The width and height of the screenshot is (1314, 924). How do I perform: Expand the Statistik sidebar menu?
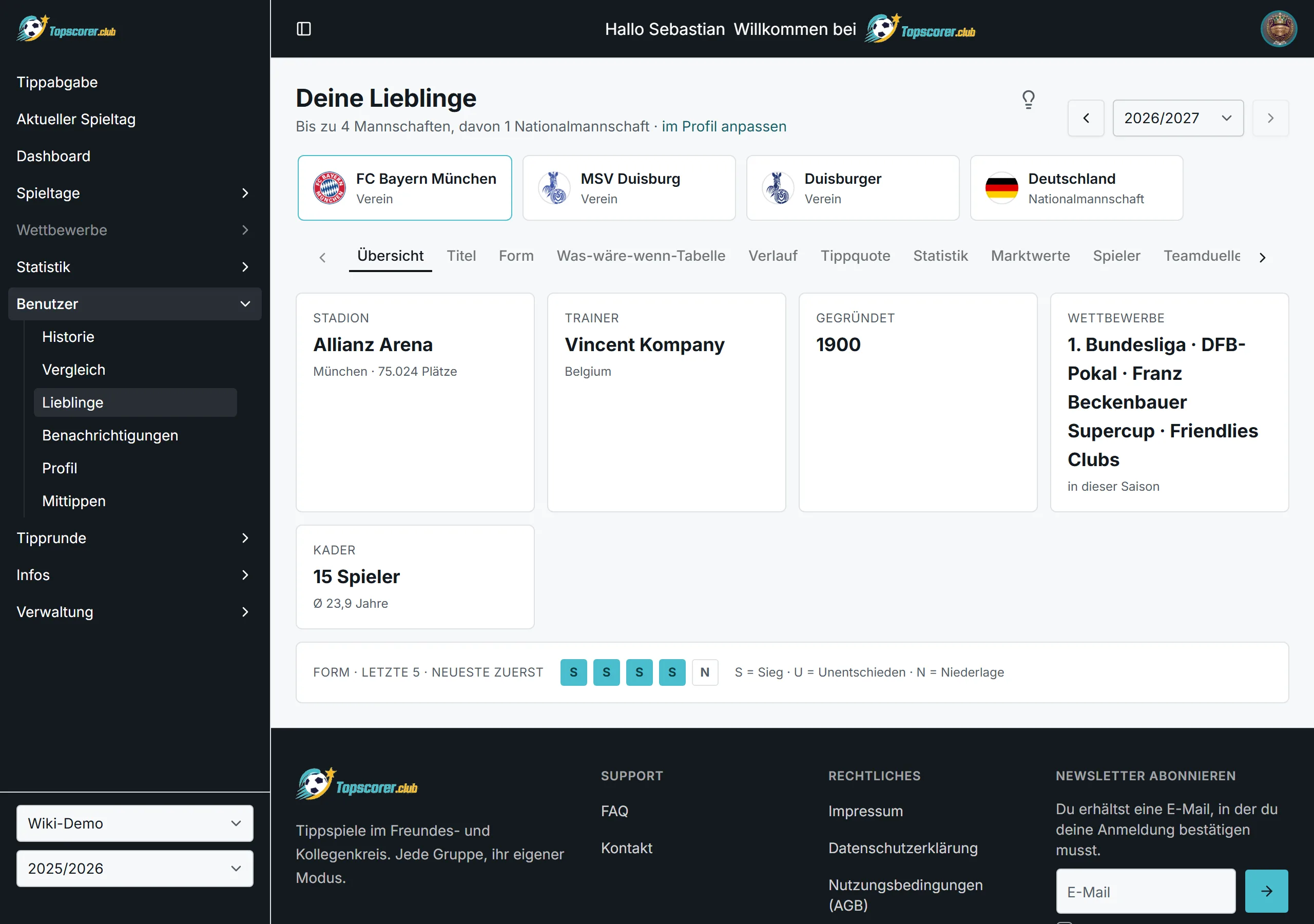(x=134, y=267)
